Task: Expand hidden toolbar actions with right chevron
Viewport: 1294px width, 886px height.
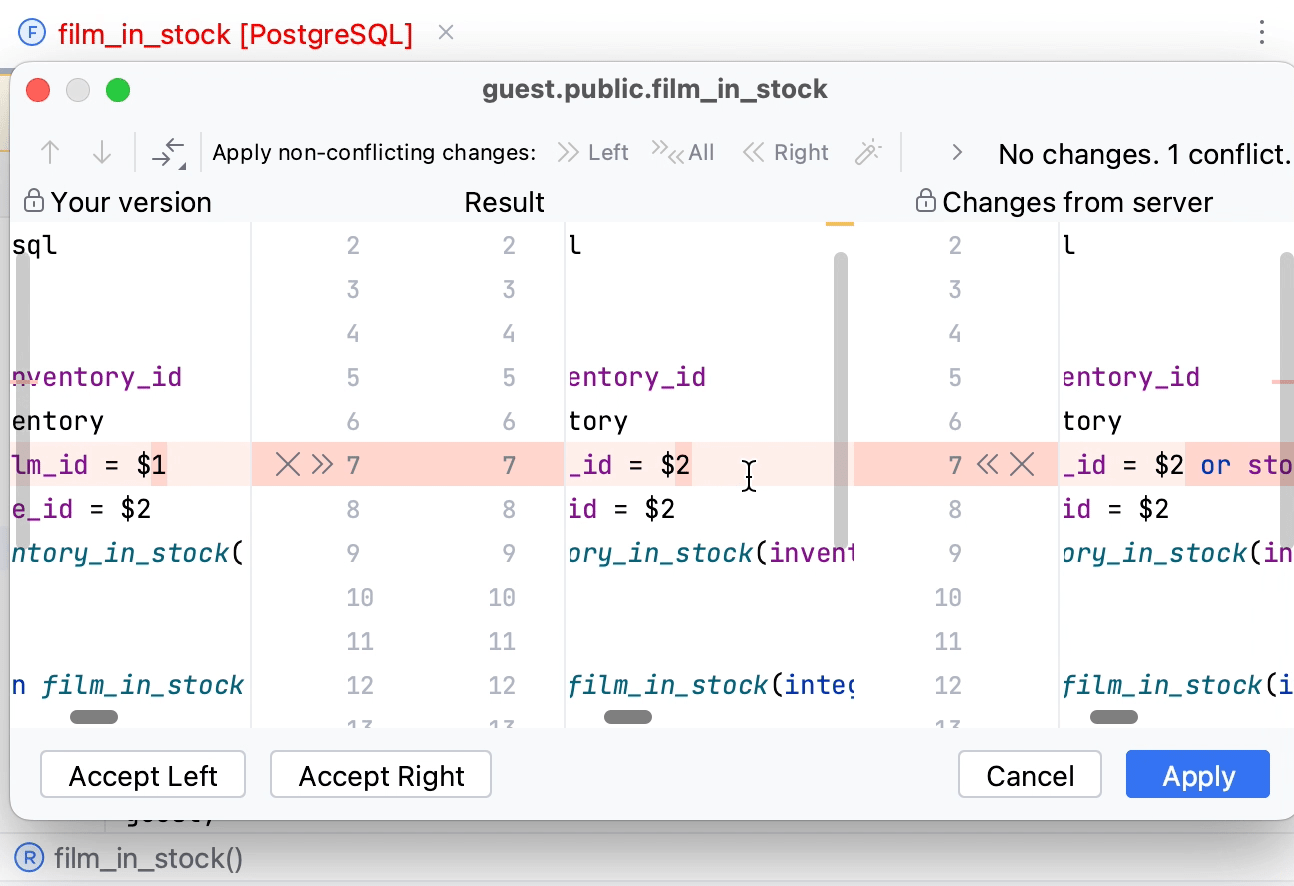Action: (x=956, y=152)
